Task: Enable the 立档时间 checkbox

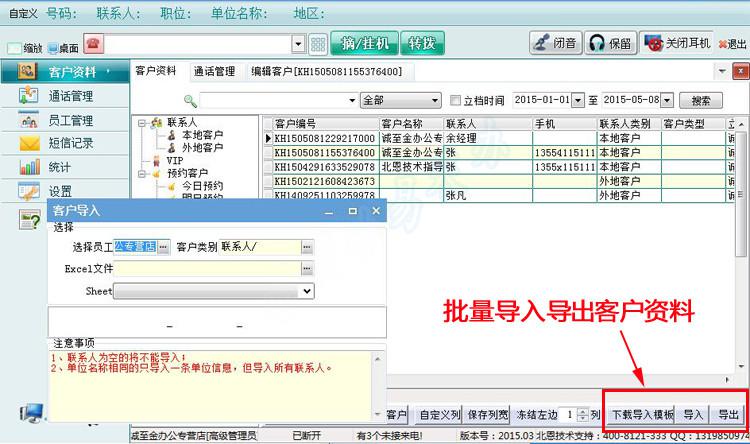Action: tap(456, 101)
